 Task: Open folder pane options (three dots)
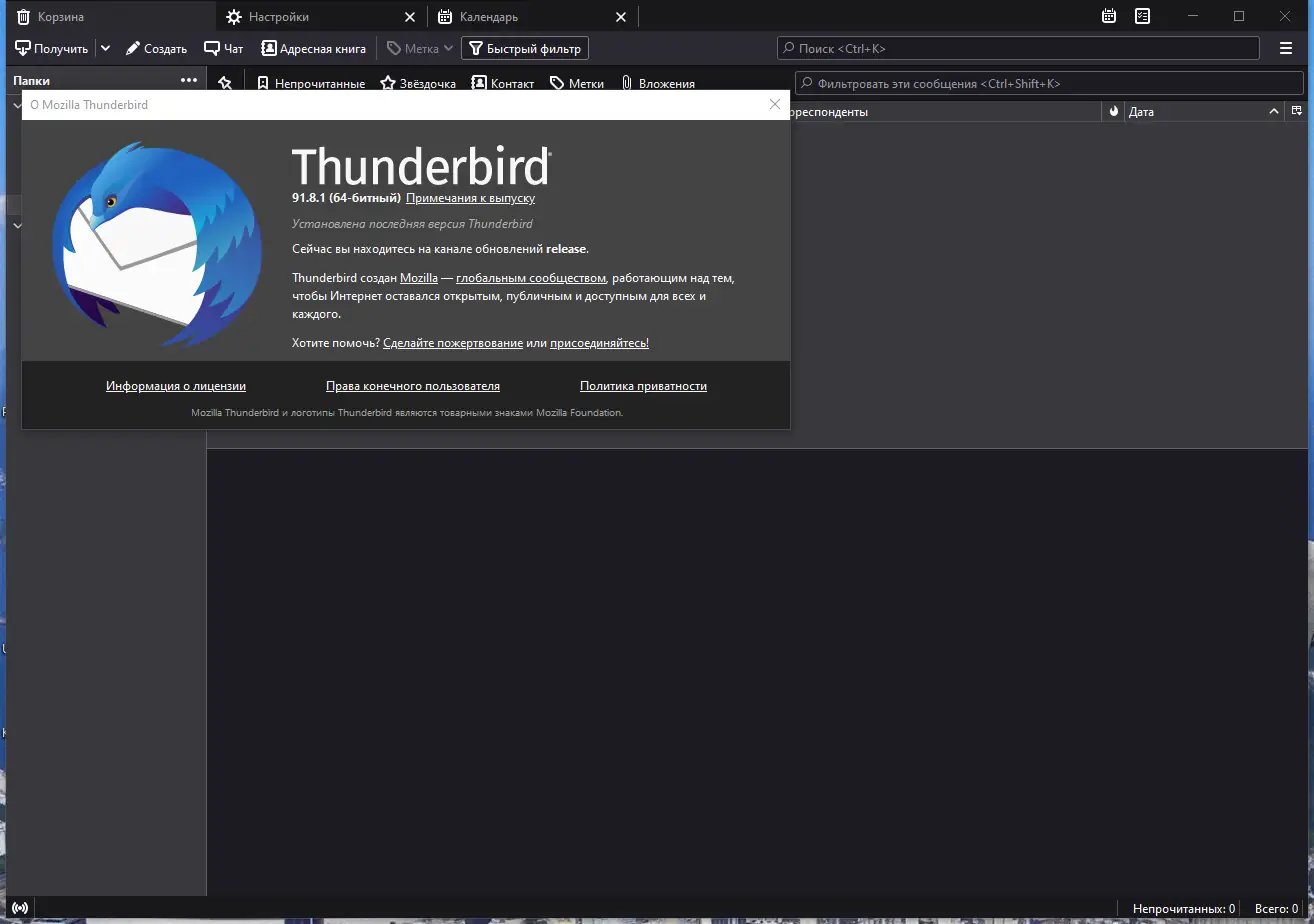(189, 80)
